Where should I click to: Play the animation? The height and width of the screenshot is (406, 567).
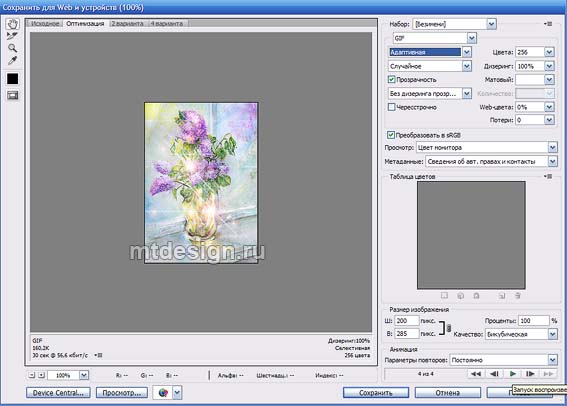512,374
